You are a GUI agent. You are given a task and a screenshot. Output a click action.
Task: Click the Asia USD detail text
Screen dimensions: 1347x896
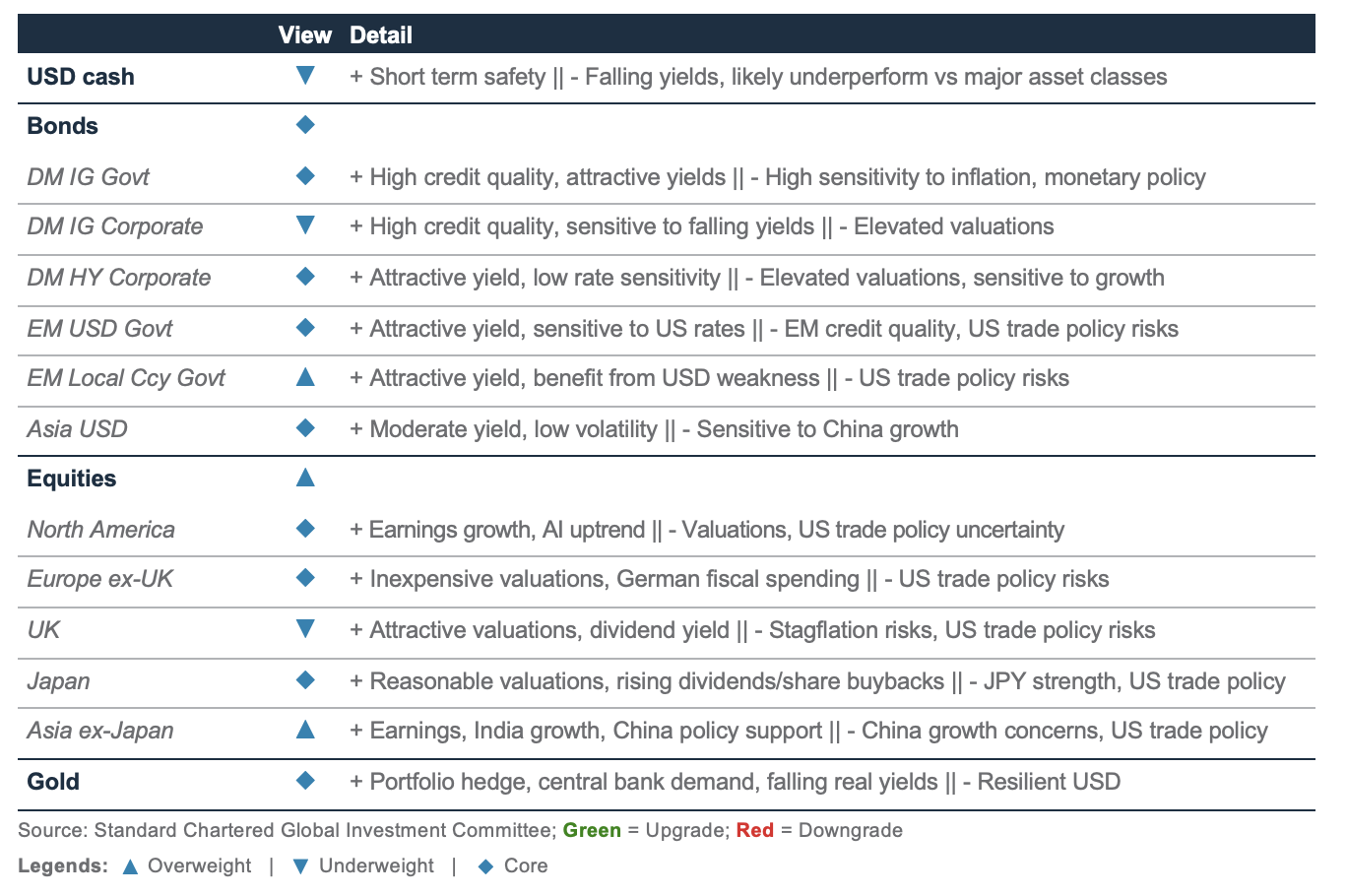[x=655, y=429]
